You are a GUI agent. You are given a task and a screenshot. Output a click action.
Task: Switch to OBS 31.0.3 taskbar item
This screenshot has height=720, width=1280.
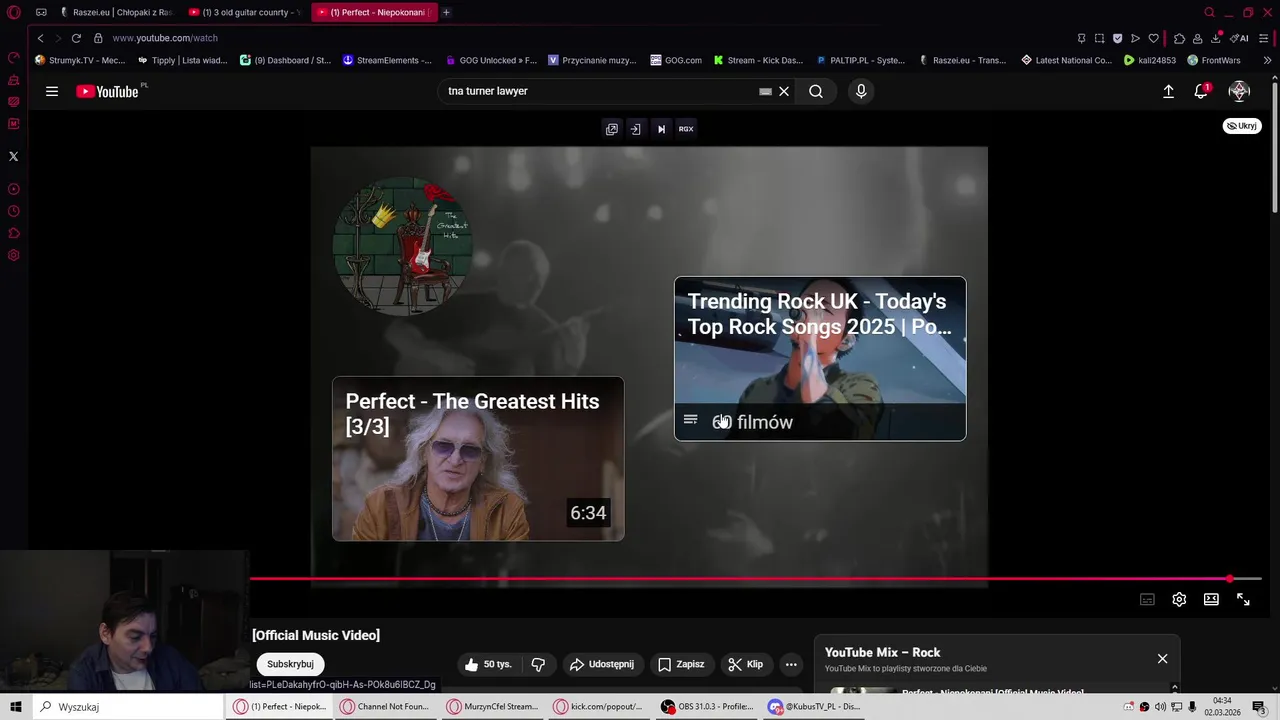(708, 707)
